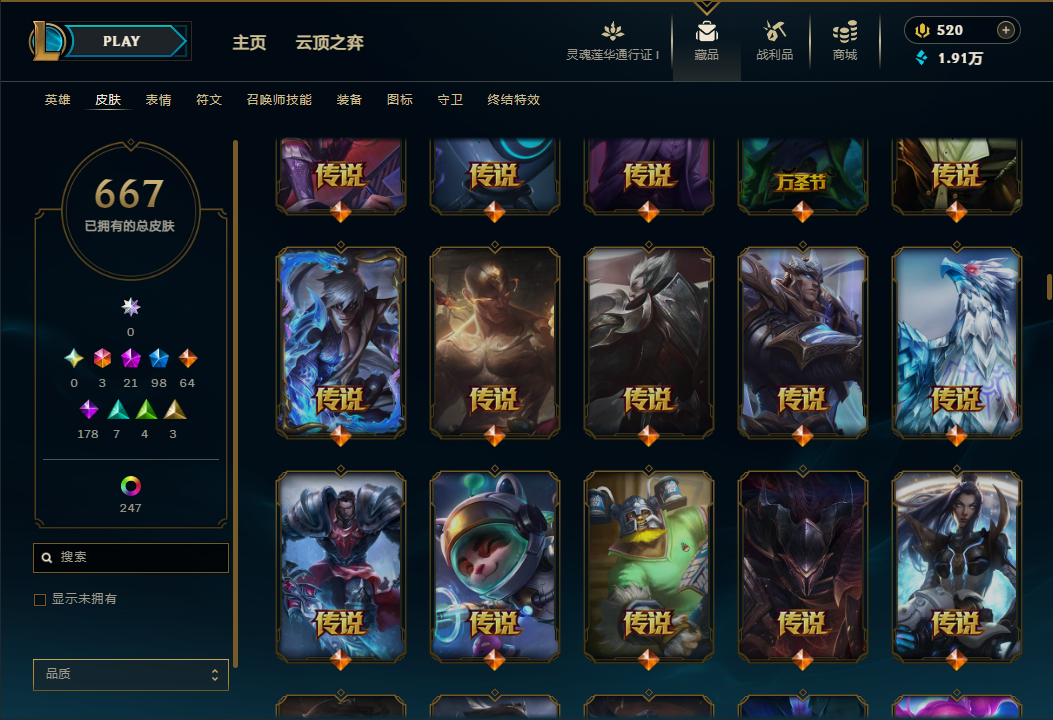Click the 搜索 skin search field
1053x720 pixels.
pyautogui.click(x=131, y=557)
